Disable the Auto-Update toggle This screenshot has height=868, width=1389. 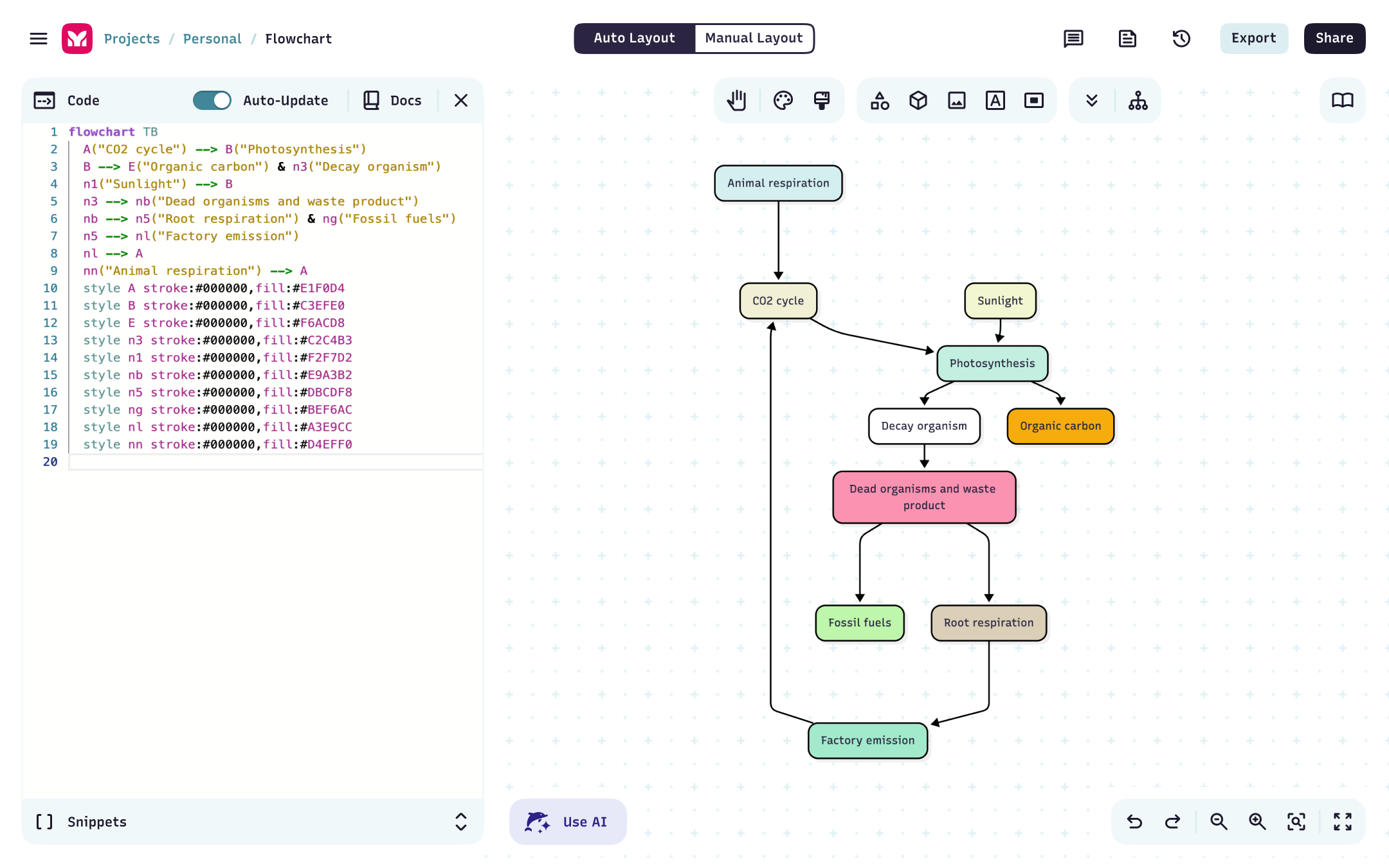click(212, 100)
